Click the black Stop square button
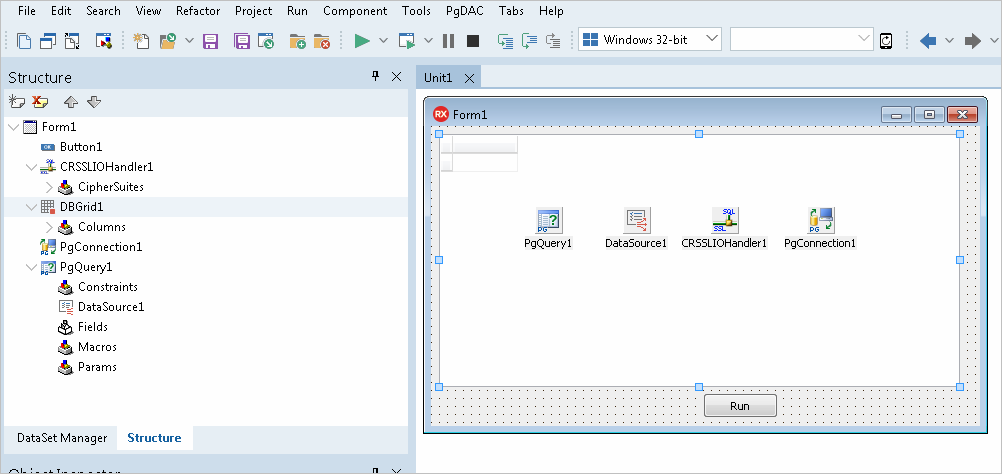 click(x=473, y=42)
